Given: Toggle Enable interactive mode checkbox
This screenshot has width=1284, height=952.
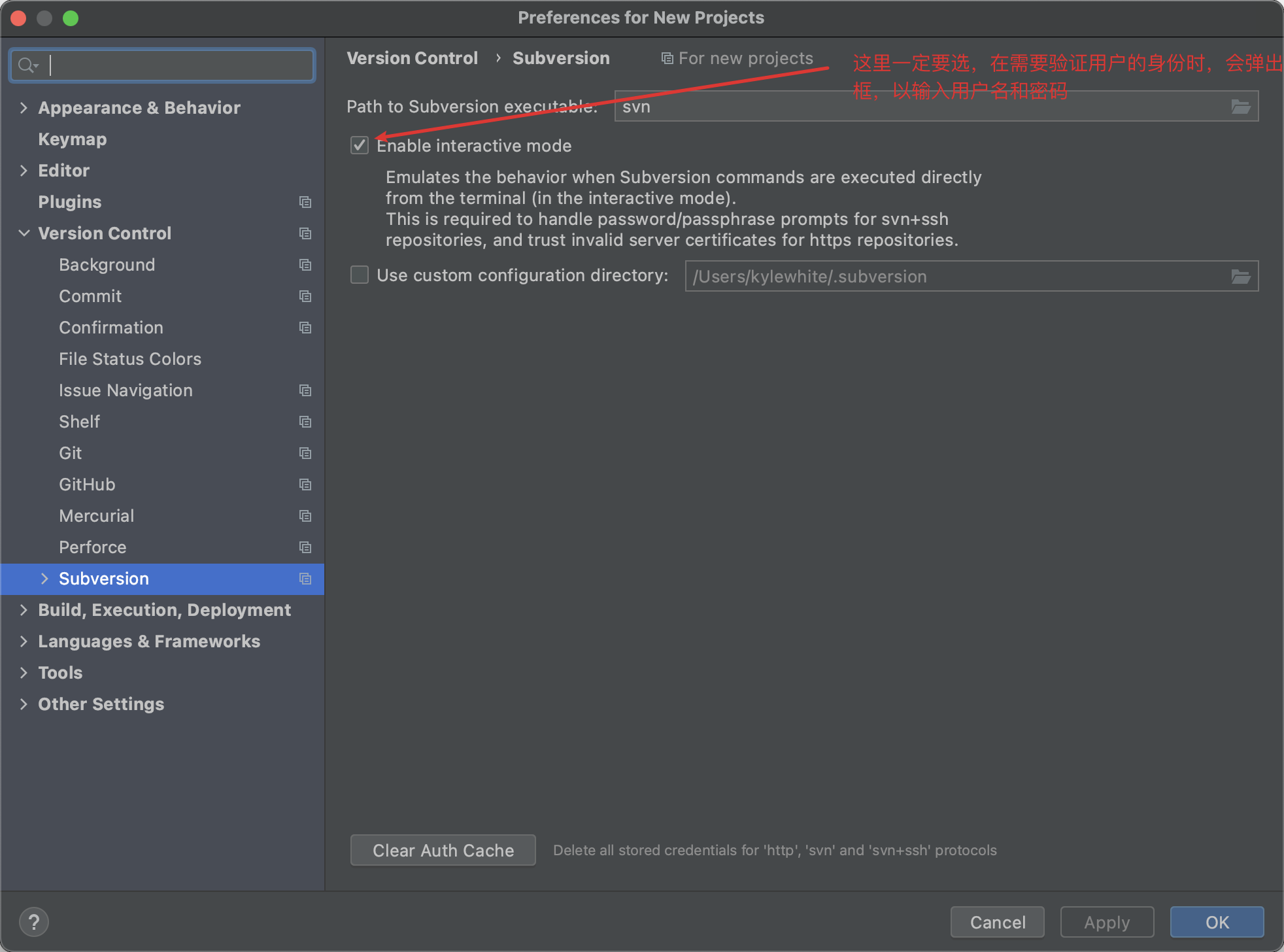Looking at the screenshot, I should point(360,145).
